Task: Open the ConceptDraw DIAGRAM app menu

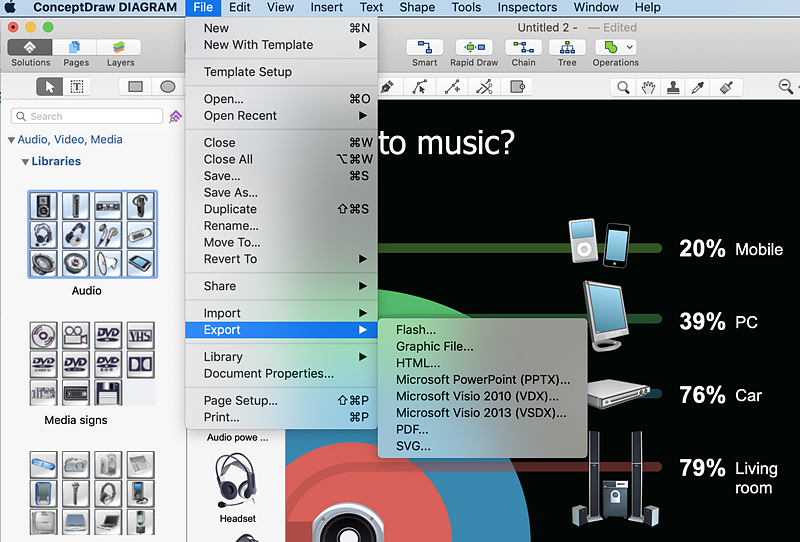Action: point(105,7)
